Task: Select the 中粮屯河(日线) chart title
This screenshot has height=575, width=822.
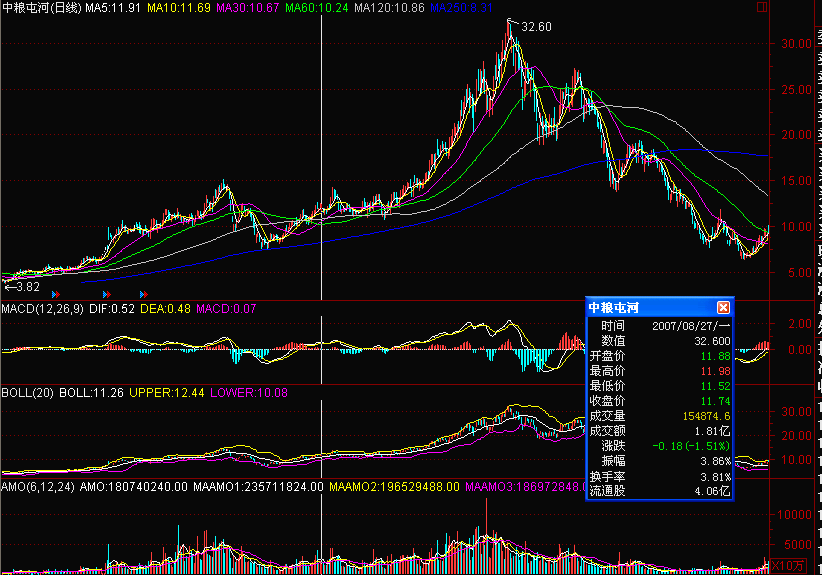Action: click(41, 8)
